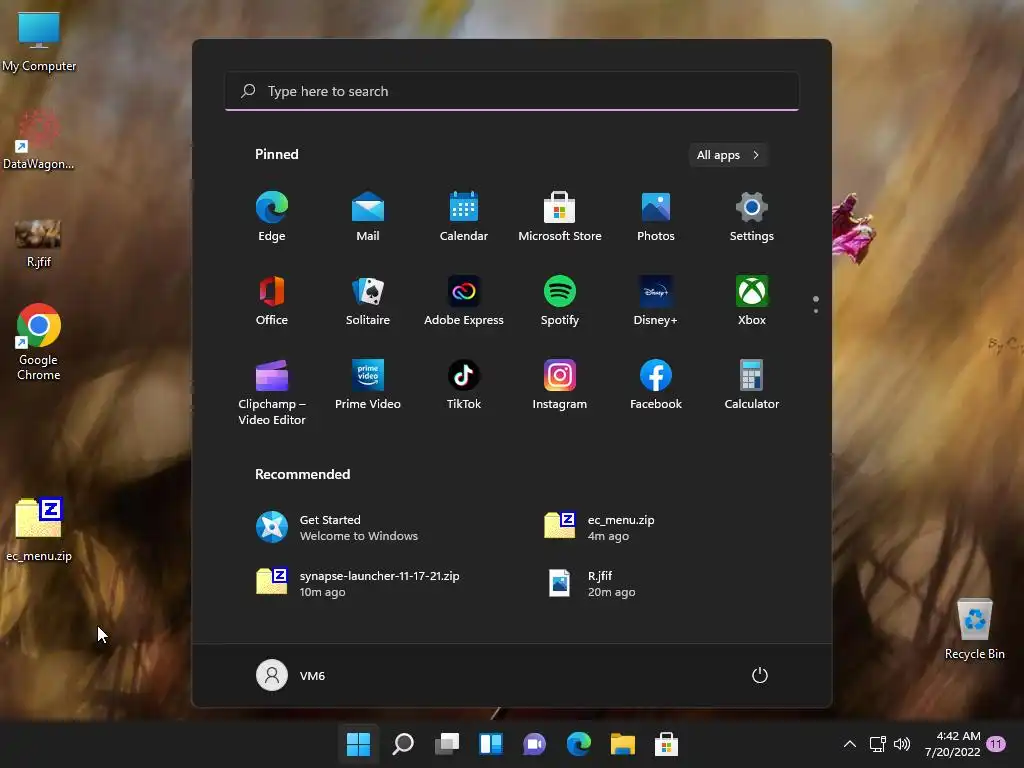The width and height of the screenshot is (1024, 768).
Task: Select R.jfif thumbnail on desktop
Action: point(39,244)
